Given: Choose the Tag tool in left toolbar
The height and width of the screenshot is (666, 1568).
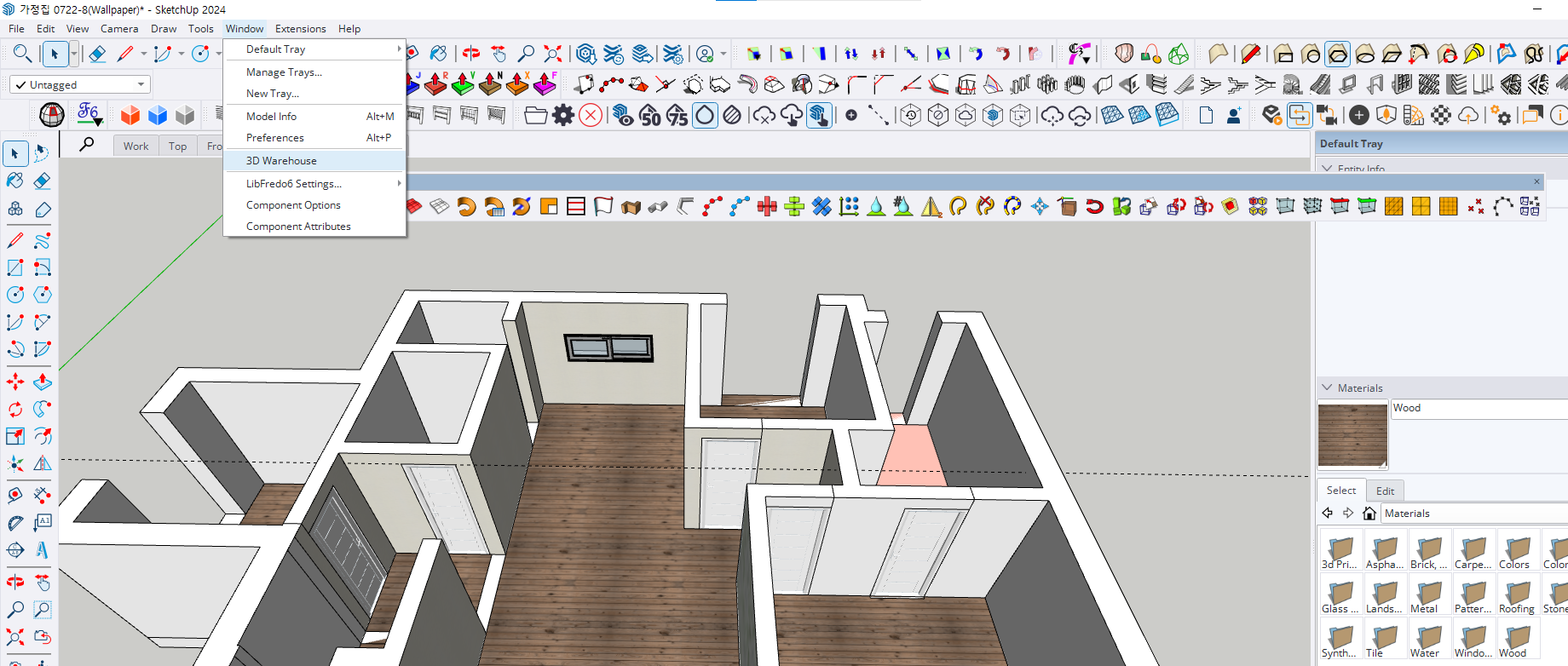Looking at the screenshot, I should tap(42, 209).
